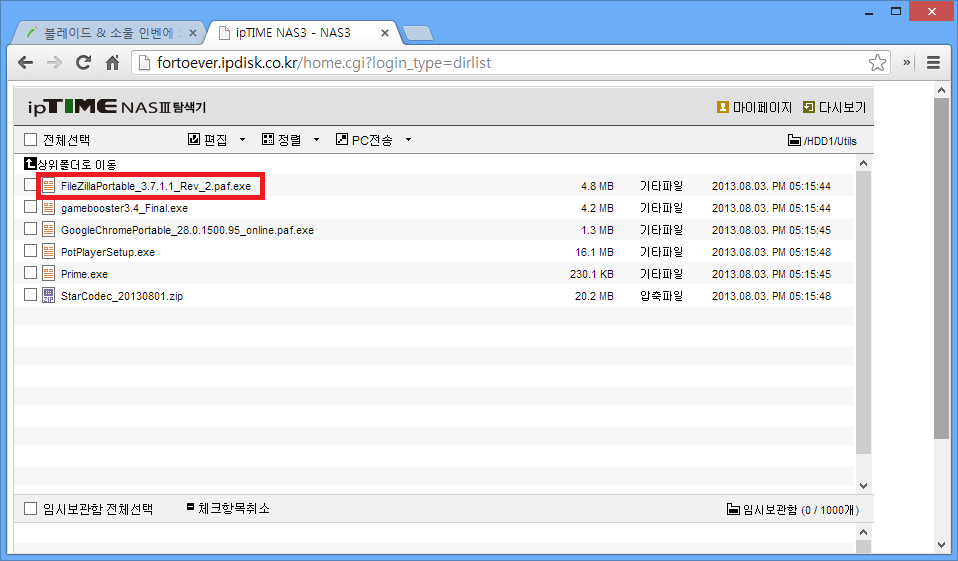Click the 다시보기 refresh link
Screen dimensions: 958x561
[x=834, y=107]
